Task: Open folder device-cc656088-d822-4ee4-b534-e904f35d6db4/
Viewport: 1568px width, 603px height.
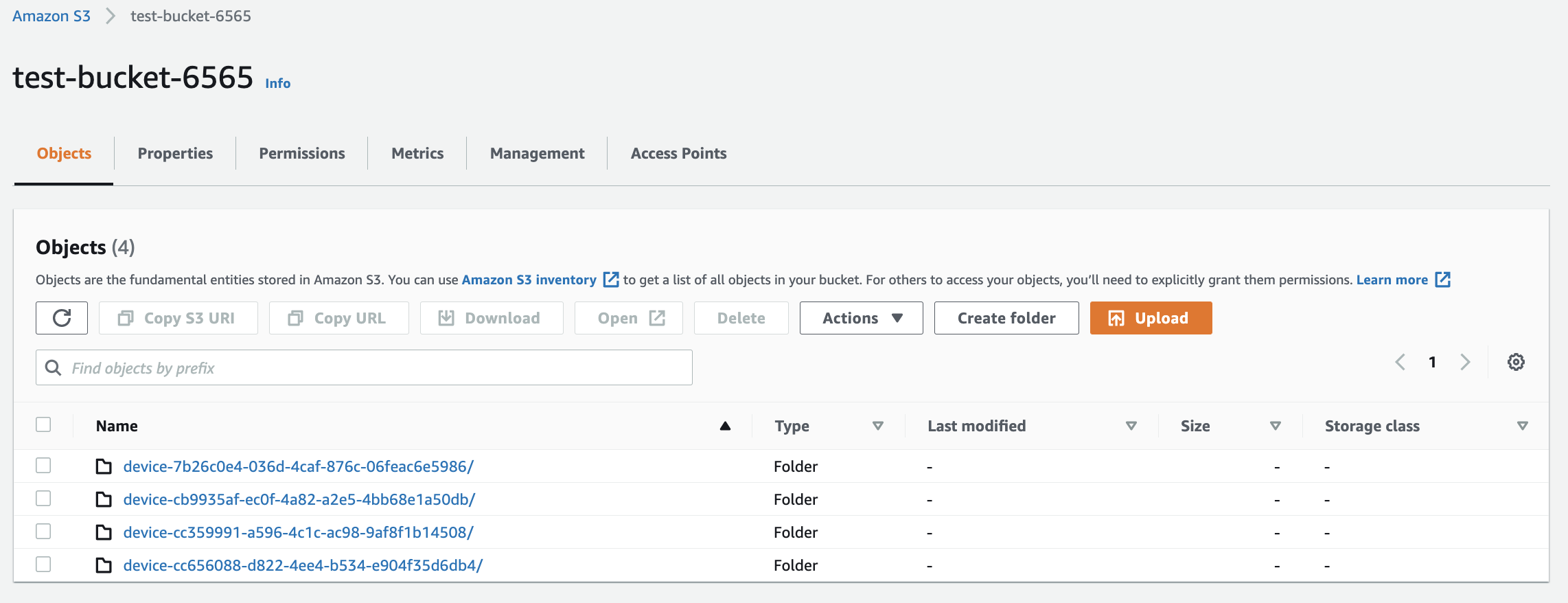Action: (x=303, y=565)
